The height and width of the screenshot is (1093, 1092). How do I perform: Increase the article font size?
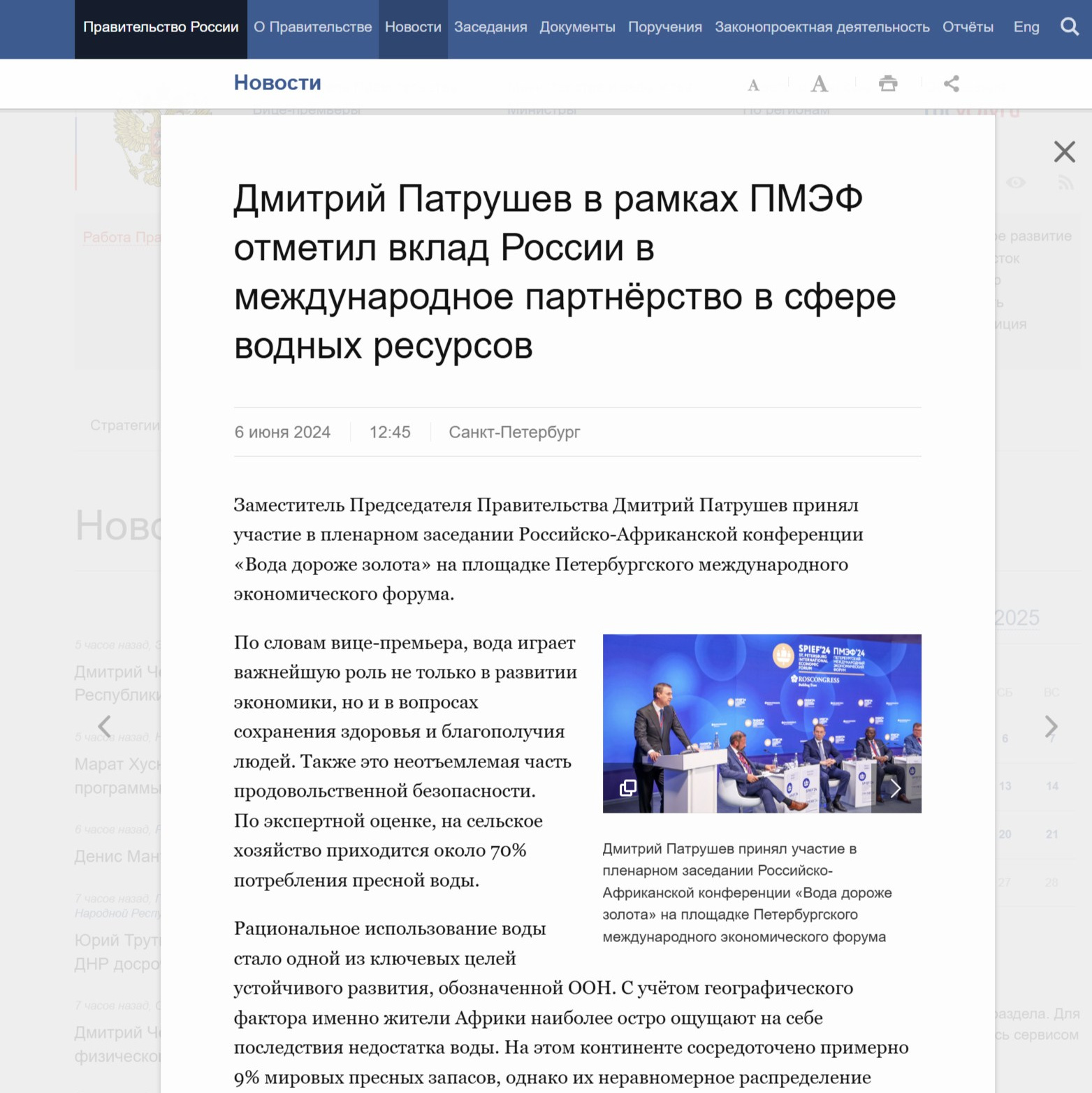coord(819,83)
